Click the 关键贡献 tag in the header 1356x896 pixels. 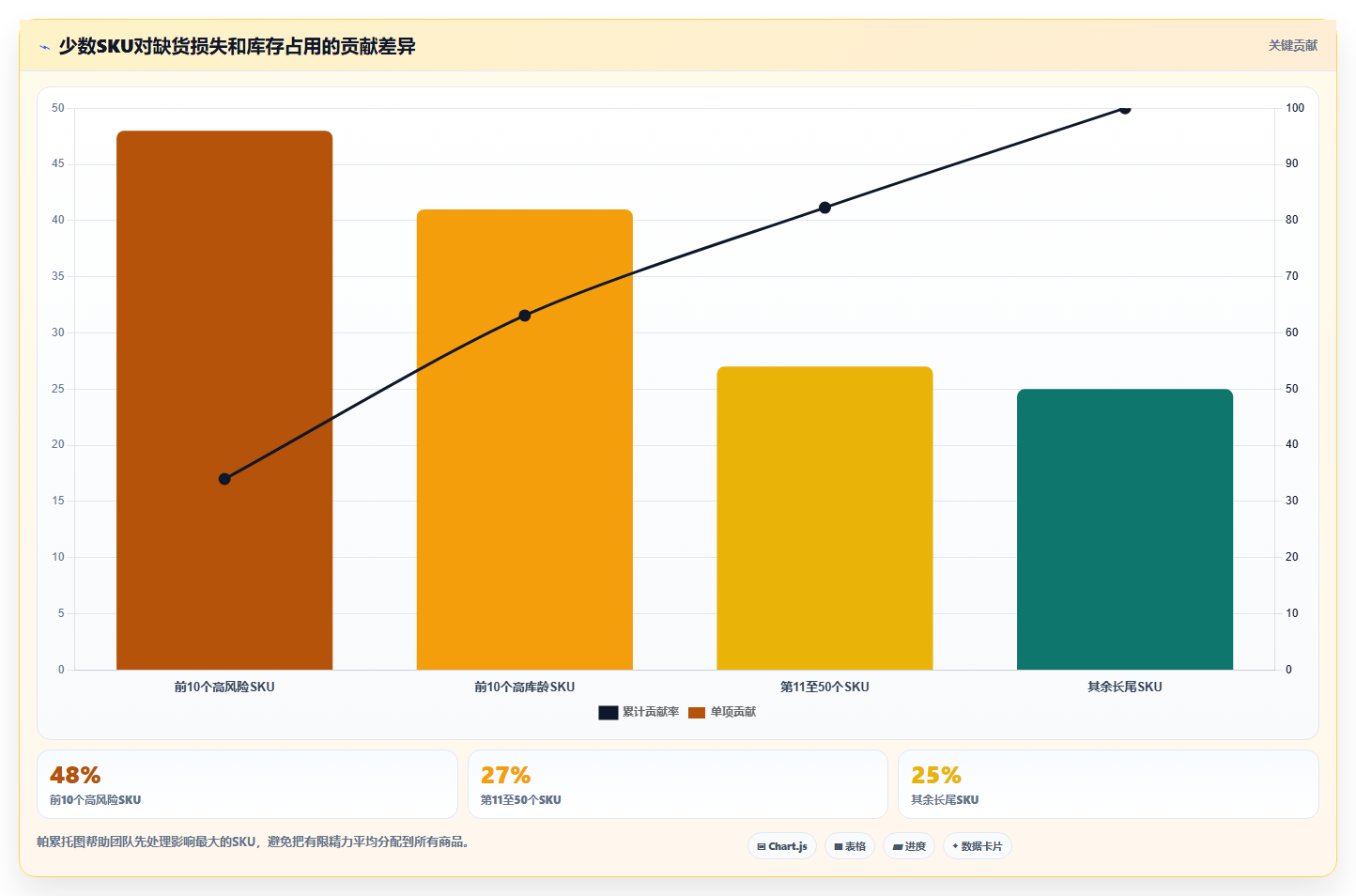click(1292, 45)
